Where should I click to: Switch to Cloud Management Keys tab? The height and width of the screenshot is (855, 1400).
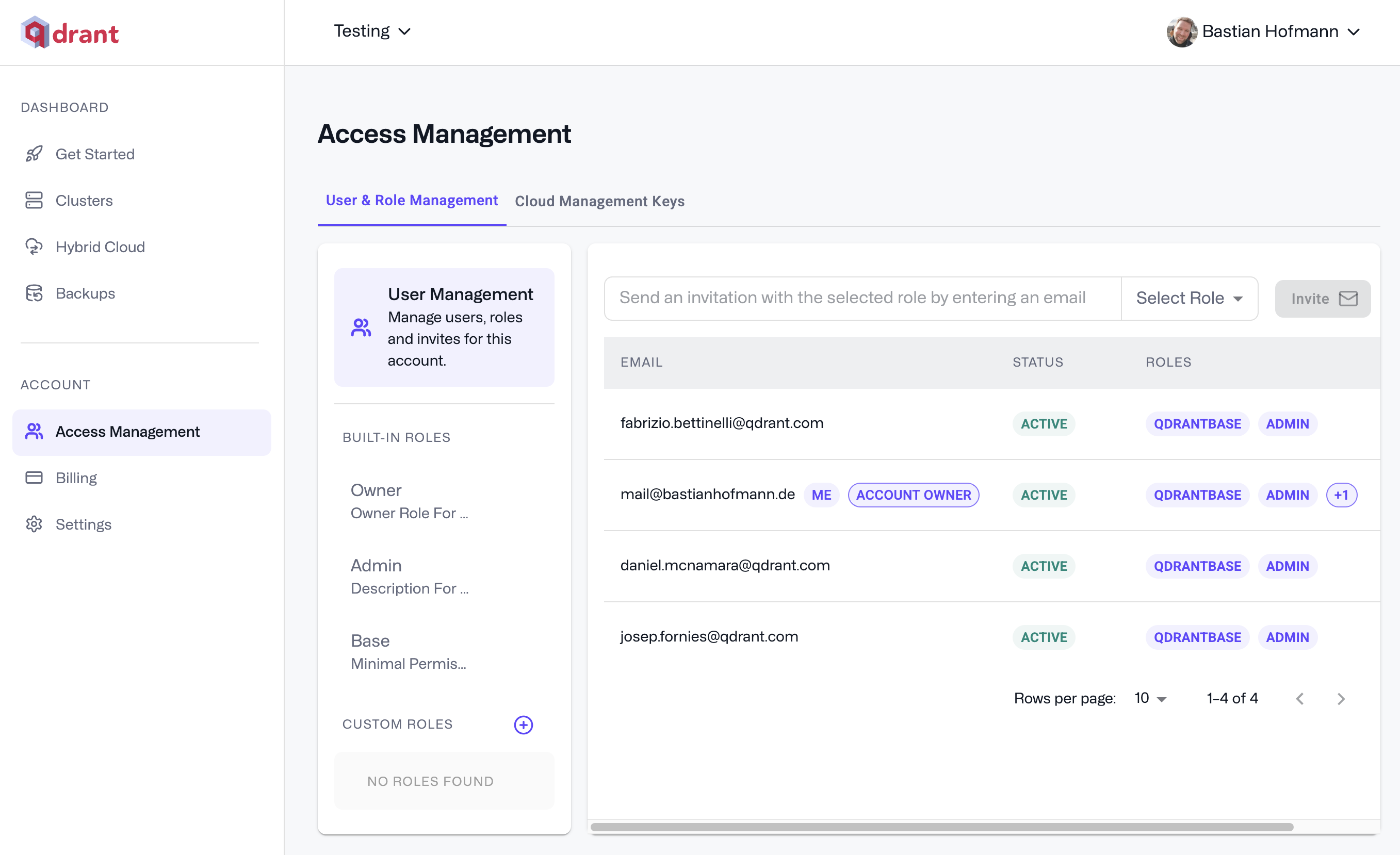[x=599, y=201]
